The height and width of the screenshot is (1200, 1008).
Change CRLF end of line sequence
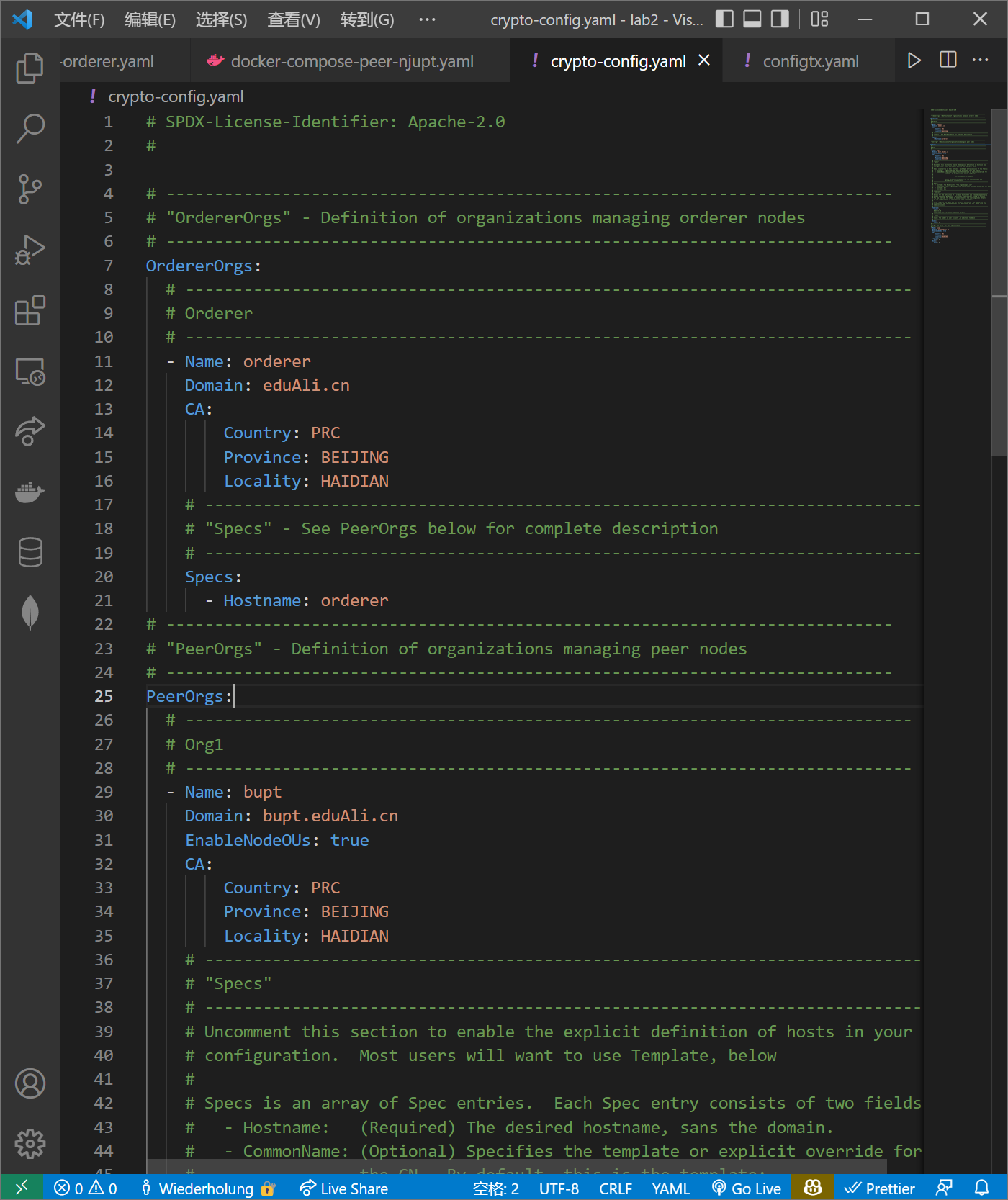click(616, 1188)
